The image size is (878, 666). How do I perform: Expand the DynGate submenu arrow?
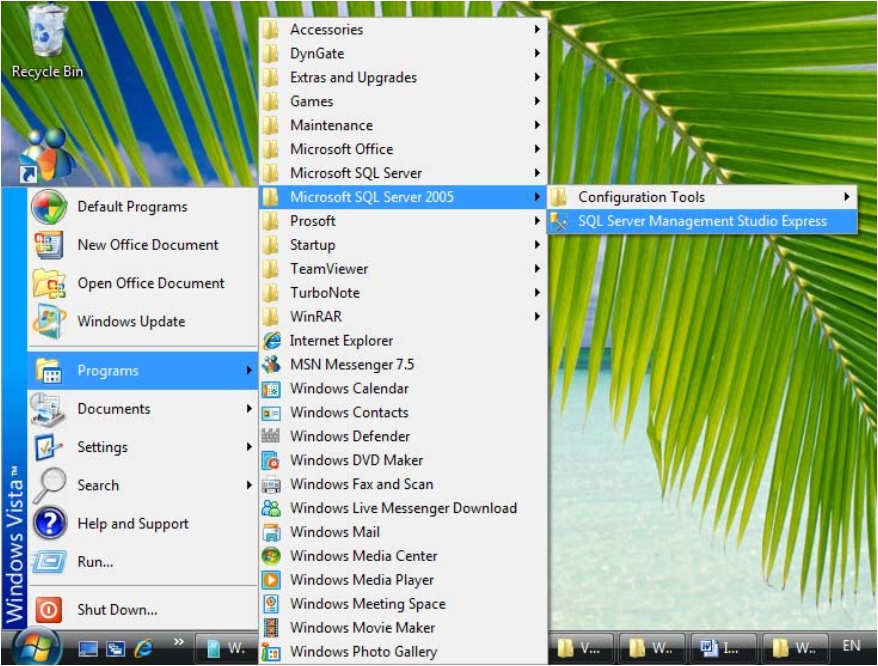[x=537, y=53]
